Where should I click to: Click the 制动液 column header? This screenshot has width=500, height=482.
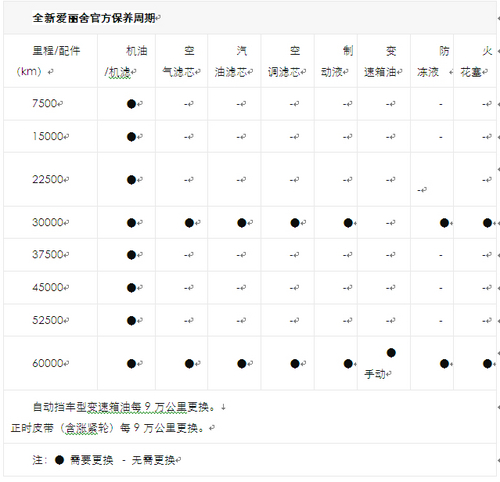[336, 61]
